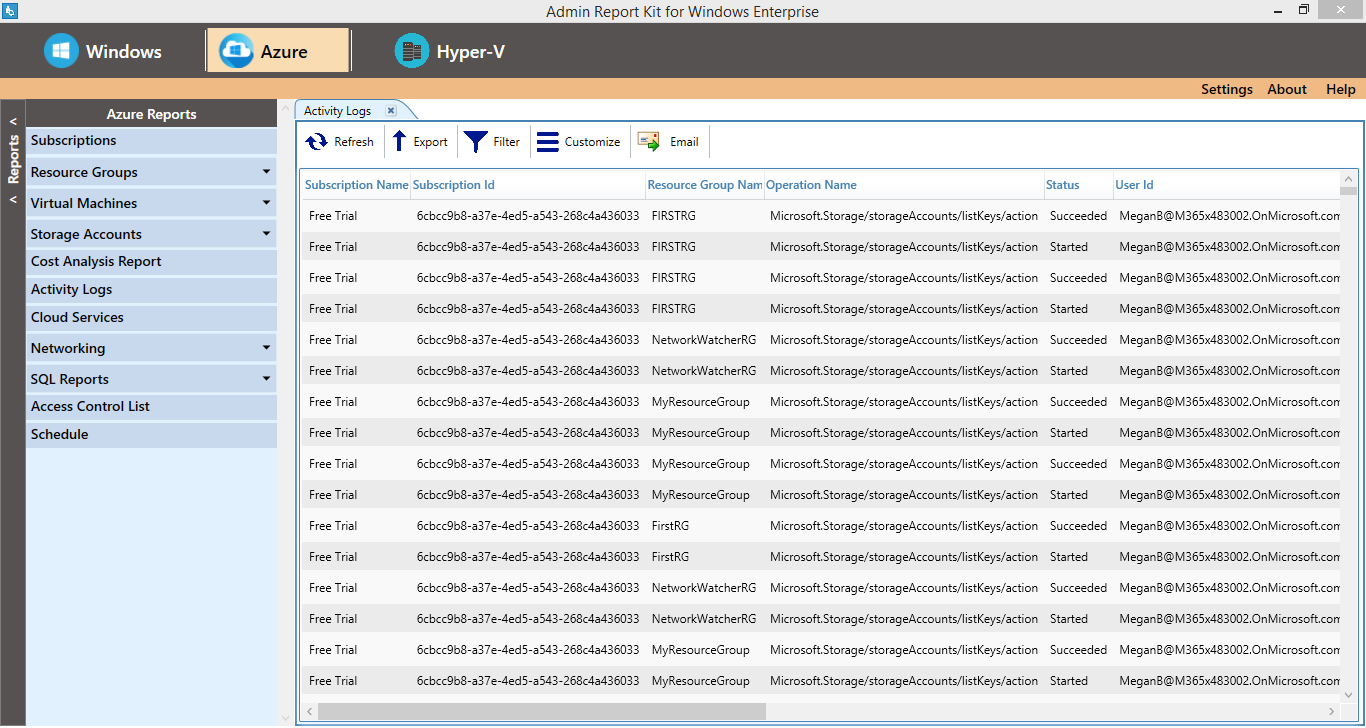Open the Schedule item in sidebar
1366x728 pixels.
click(x=151, y=435)
